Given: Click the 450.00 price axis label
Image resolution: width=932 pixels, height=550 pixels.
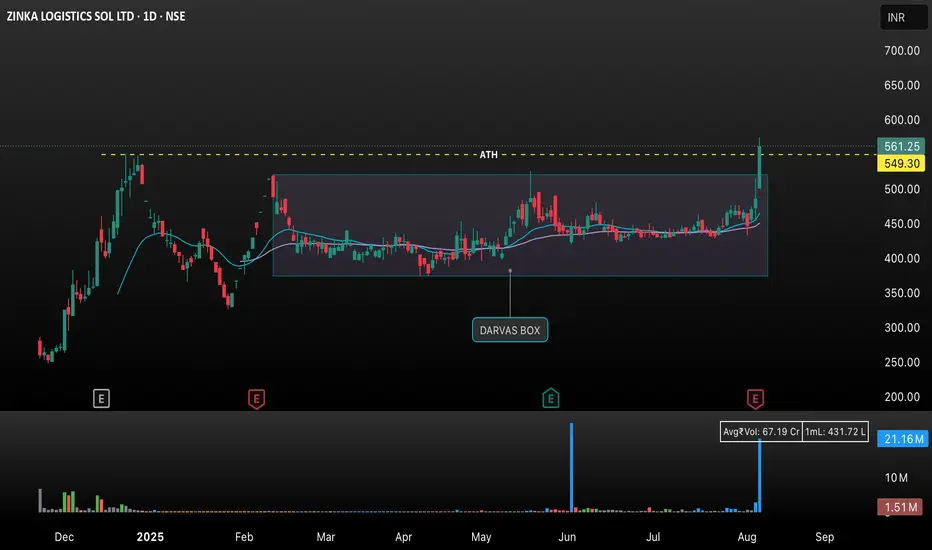Looking at the screenshot, I should pyautogui.click(x=902, y=224).
